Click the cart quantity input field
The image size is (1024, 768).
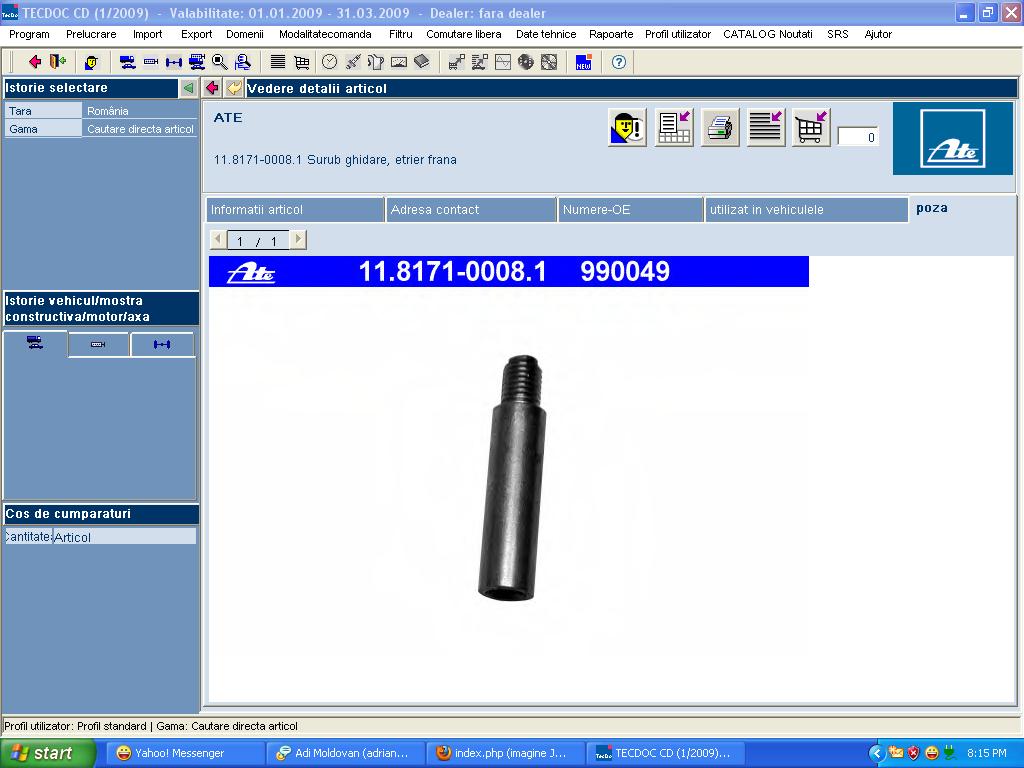click(857, 137)
